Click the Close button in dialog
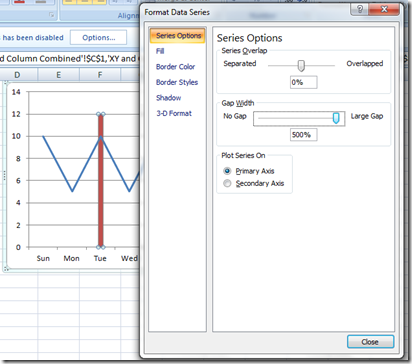 (370, 342)
